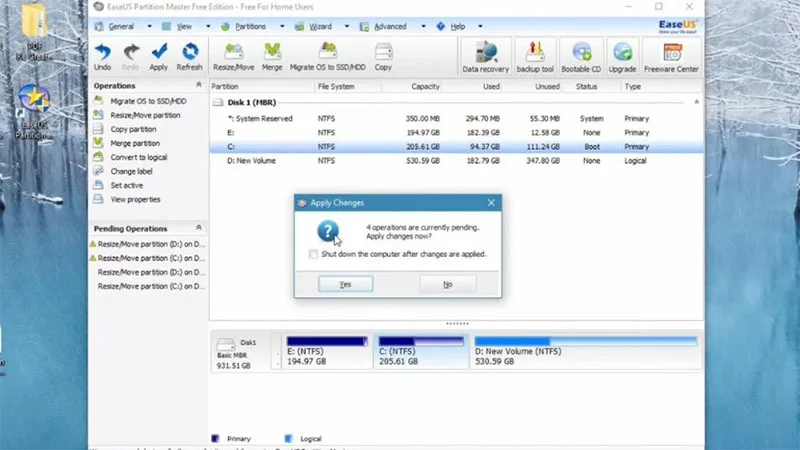The width and height of the screenshot is (800, 450).
Task: Enable shut down computer after changes checkbox
Action: pos(313,254)
